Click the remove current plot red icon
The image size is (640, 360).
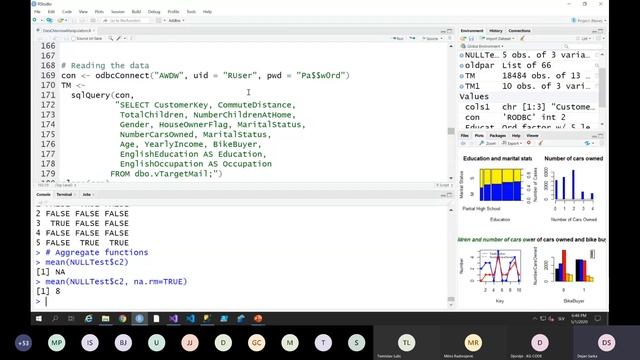click(x=529, y=143)
